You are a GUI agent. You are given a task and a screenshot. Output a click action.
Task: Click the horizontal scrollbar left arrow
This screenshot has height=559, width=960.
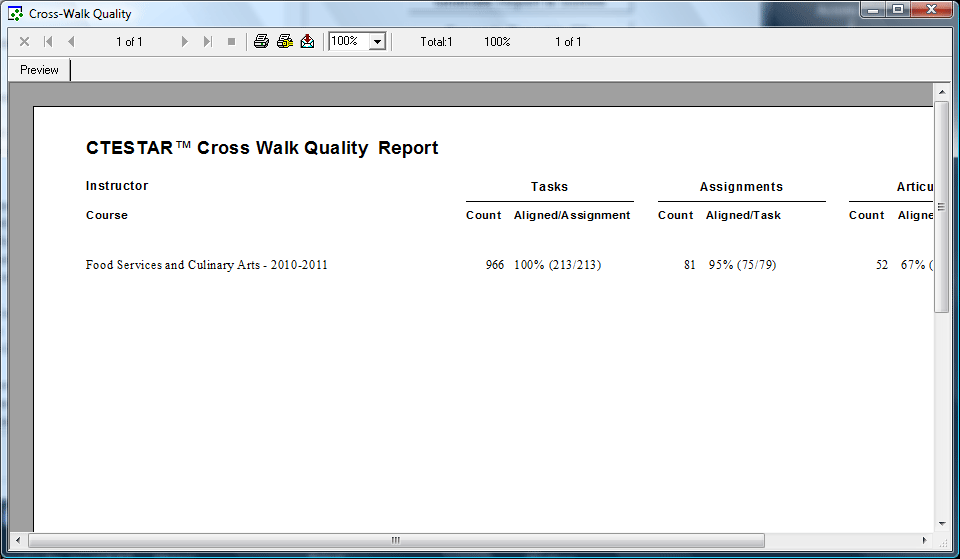[x=18, y=540]
